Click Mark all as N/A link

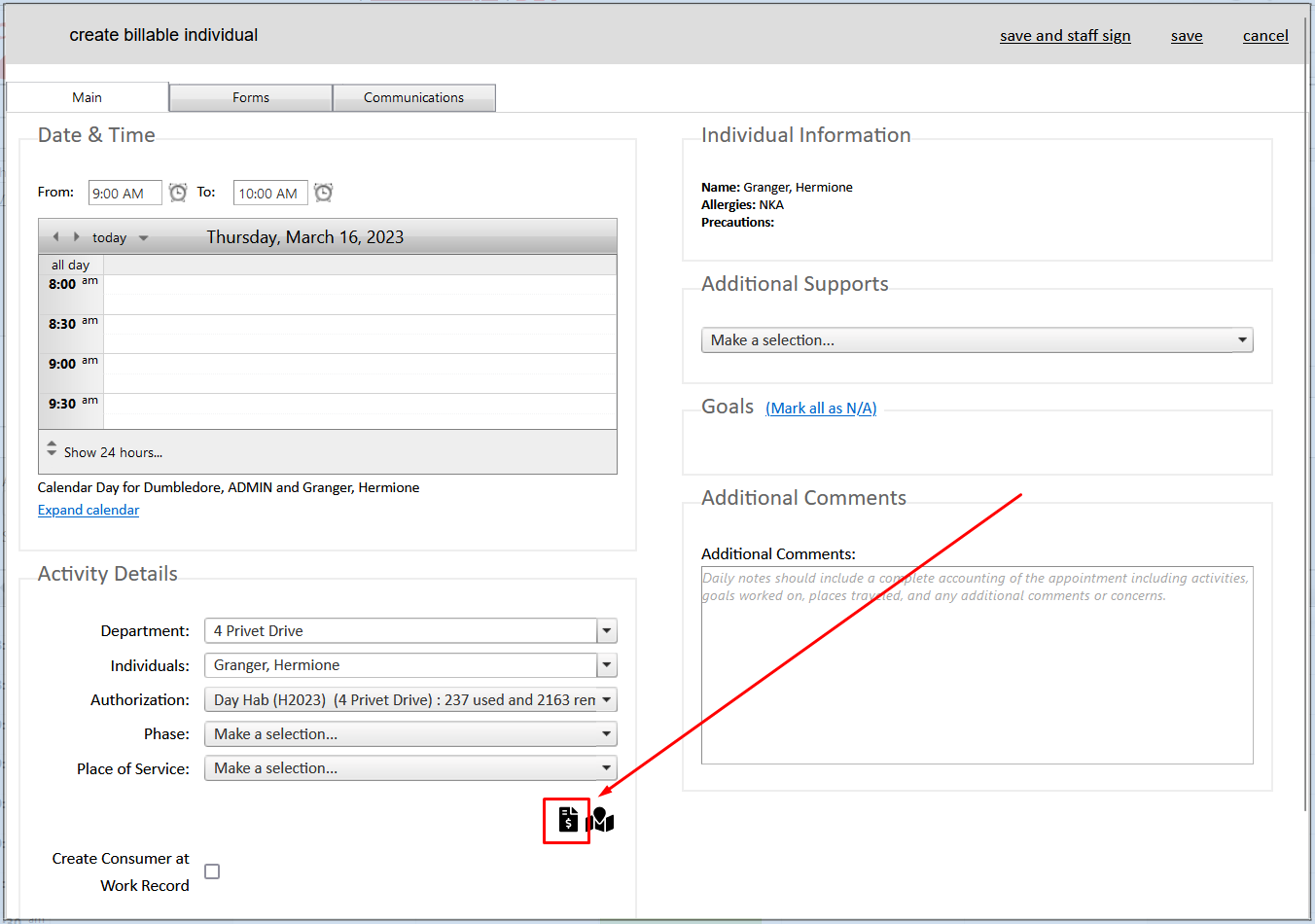[821, 409]
